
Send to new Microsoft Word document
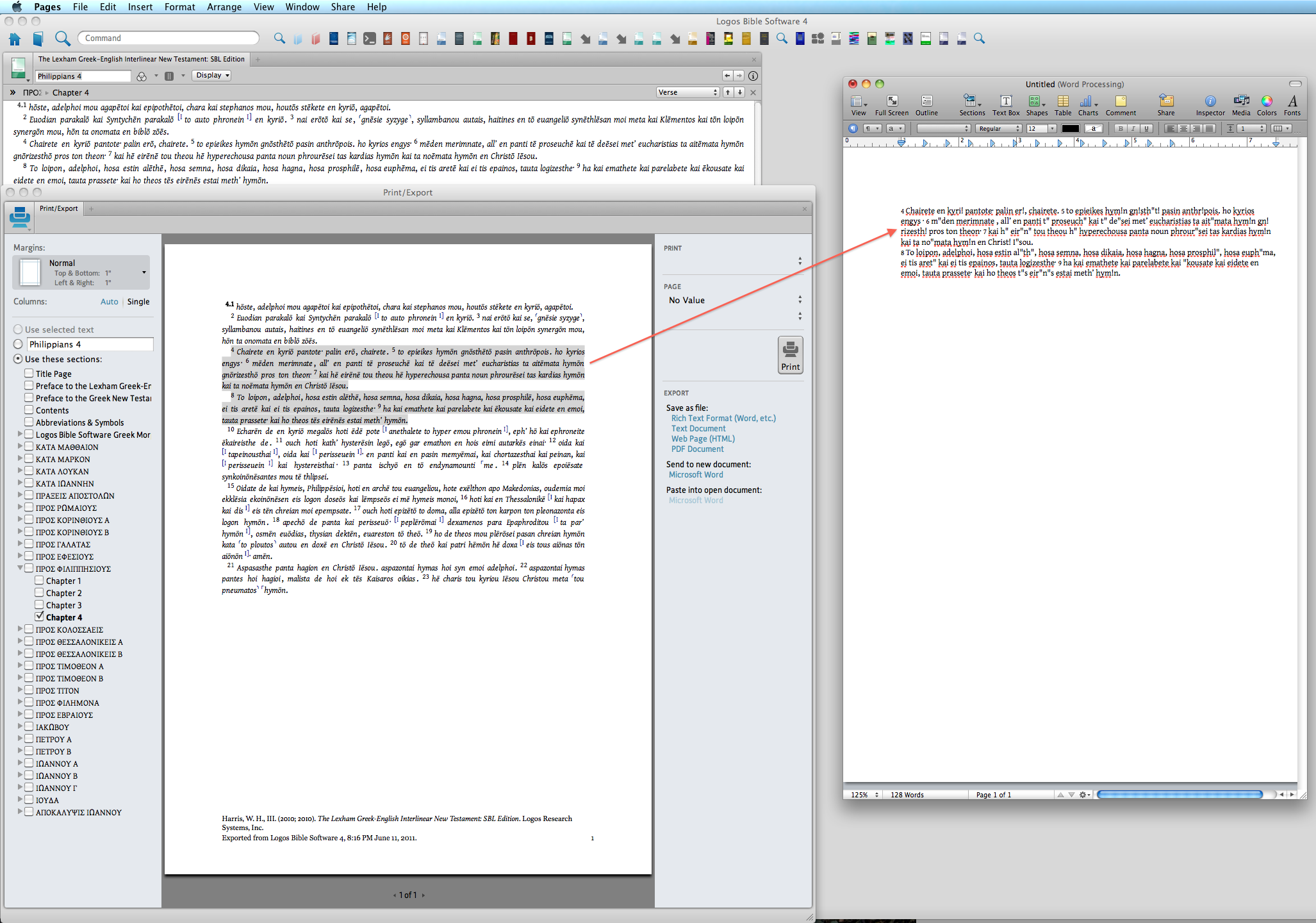(x=696, y=474)
